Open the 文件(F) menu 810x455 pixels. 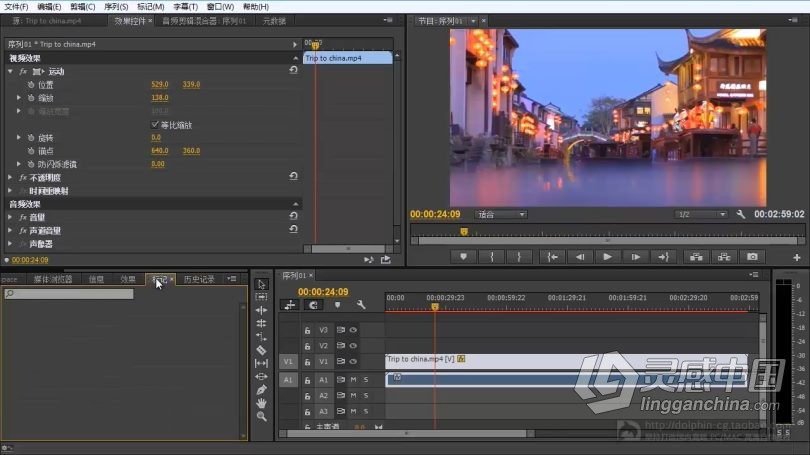click(x=16, y=7)
